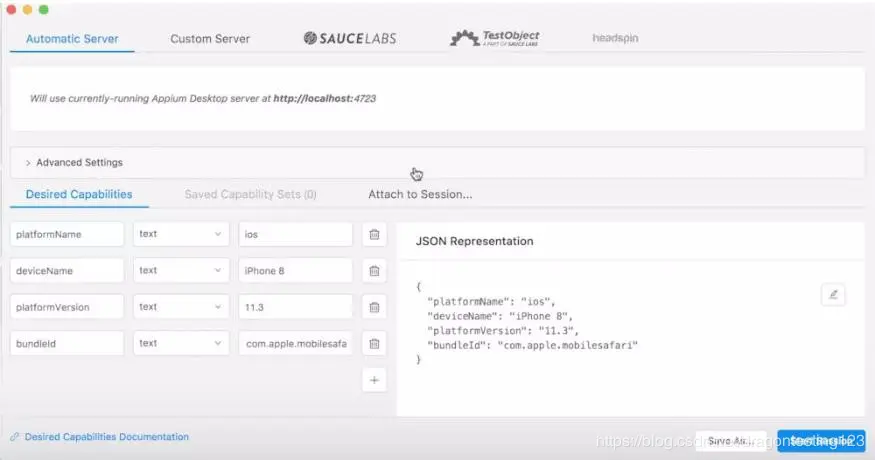Click the "platformVersion" line in JSON

point(503,330)
